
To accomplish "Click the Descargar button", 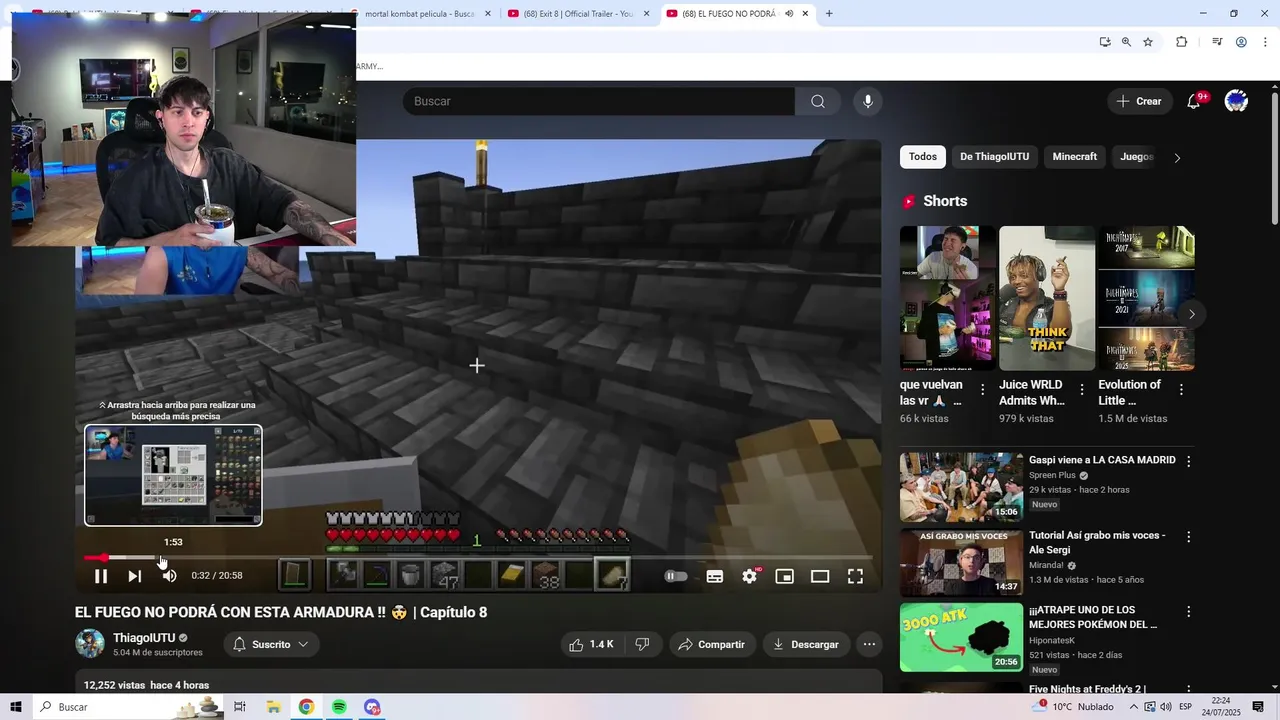I will point(806,645).
